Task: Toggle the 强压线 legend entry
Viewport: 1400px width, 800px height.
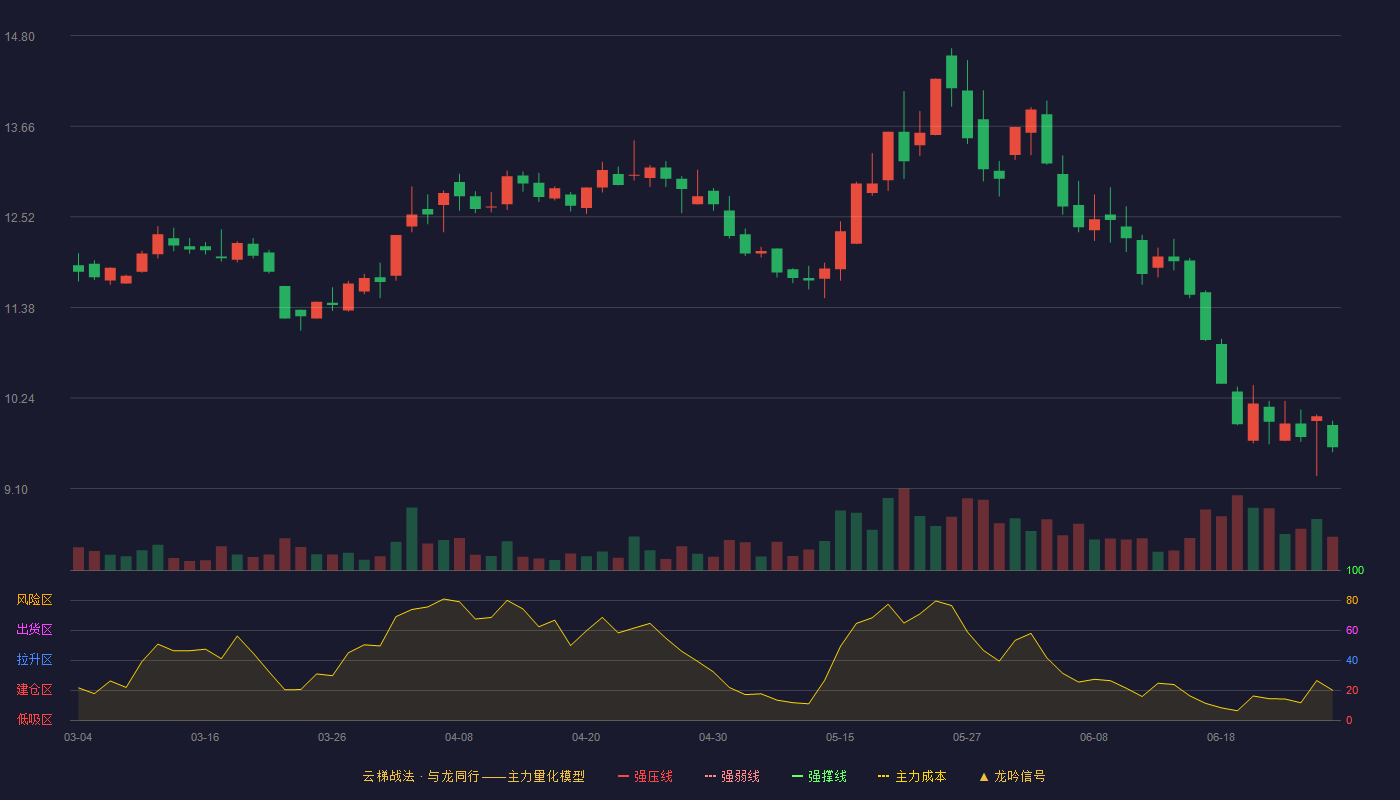Action: (x=645, y=776)
